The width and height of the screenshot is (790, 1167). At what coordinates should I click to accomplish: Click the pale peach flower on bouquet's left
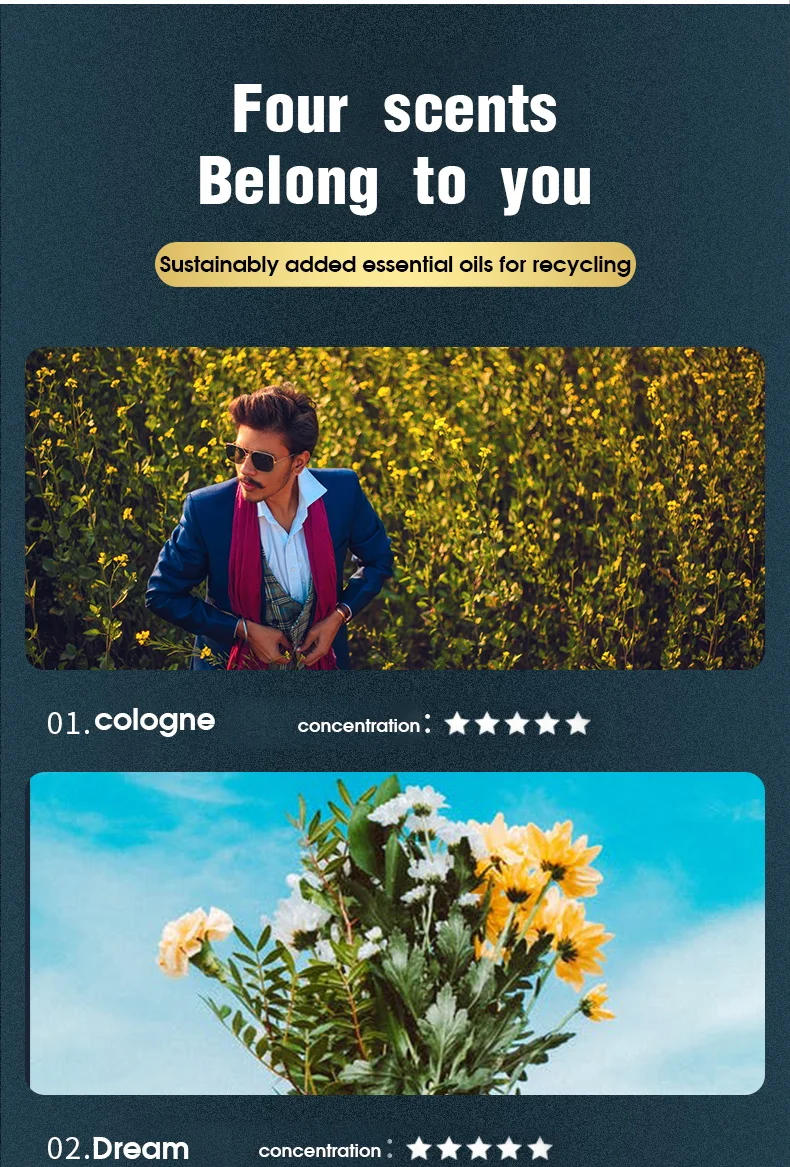click(x=194, y=939)
